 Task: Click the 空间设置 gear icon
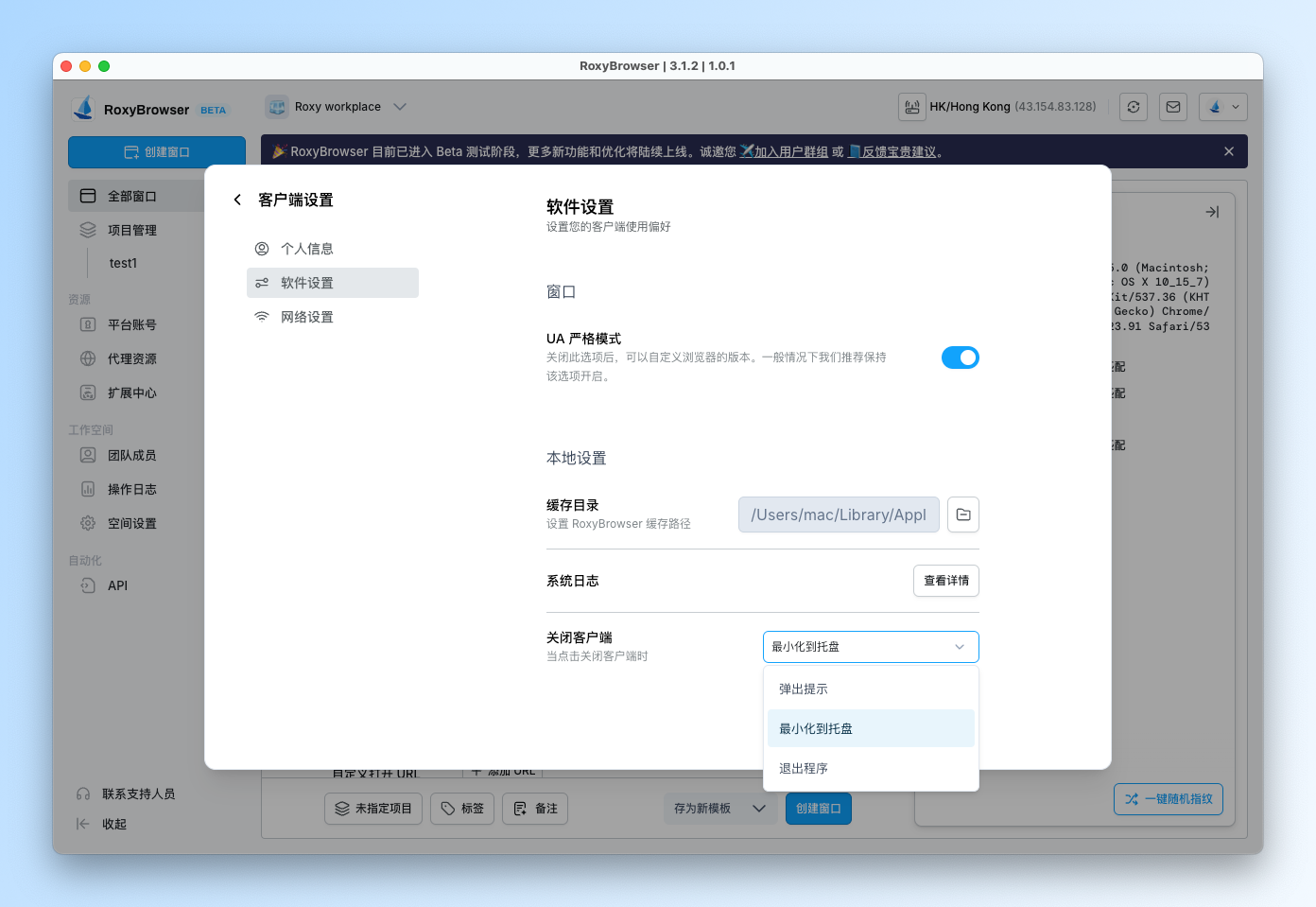click(x=88, y=523)
